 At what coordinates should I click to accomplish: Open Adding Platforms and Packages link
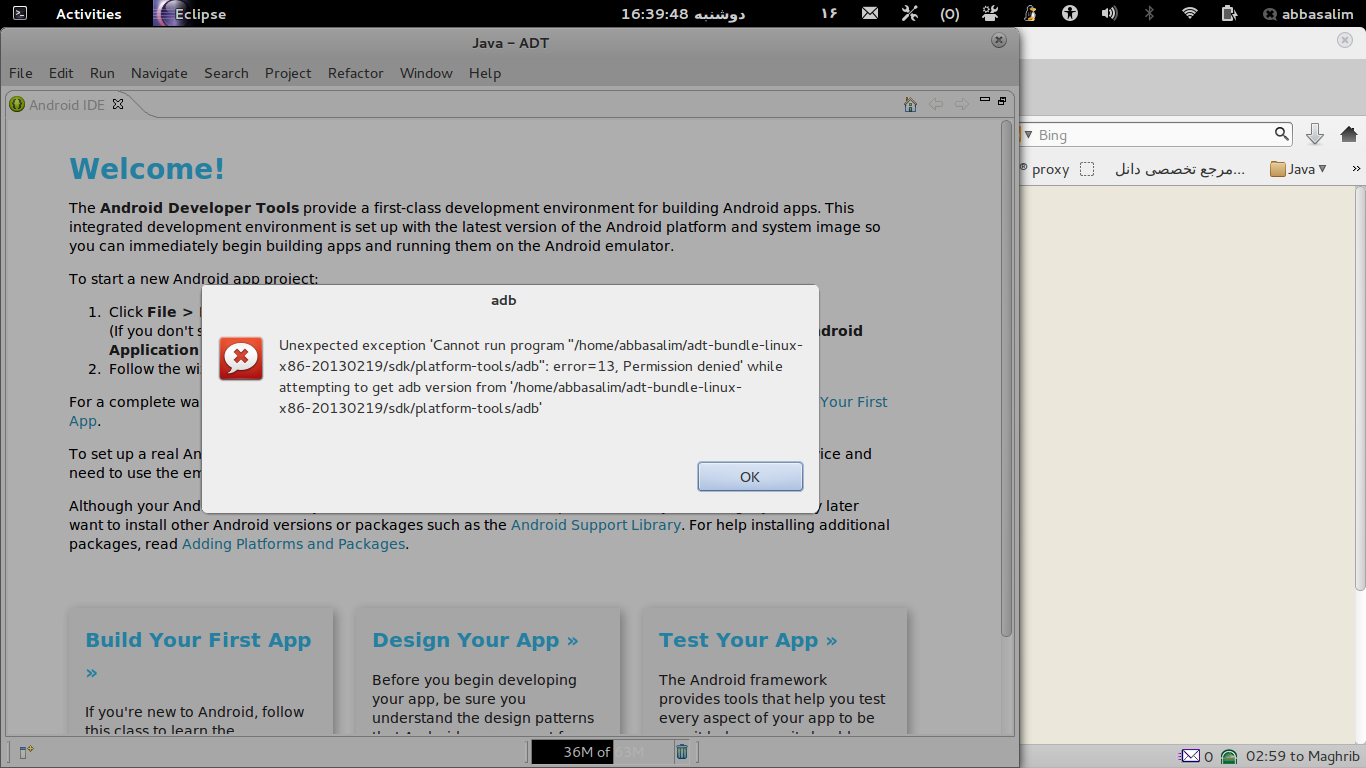tap(293, 544)
